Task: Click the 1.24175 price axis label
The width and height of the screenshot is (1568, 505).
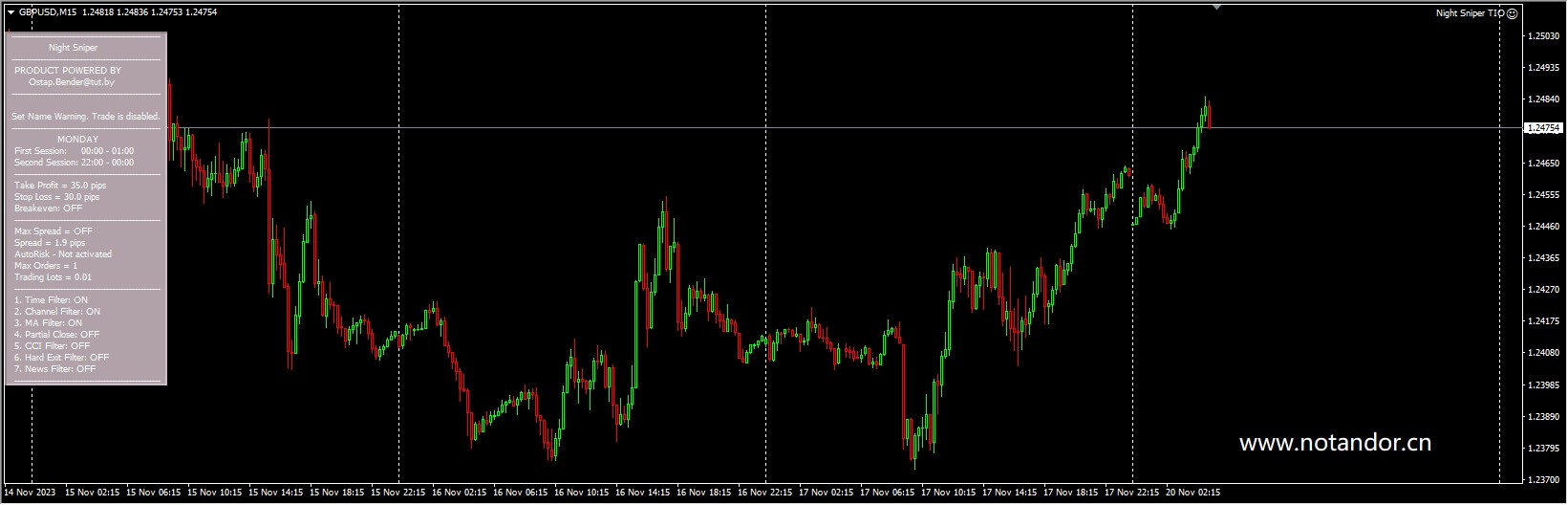Action: 1544,321
